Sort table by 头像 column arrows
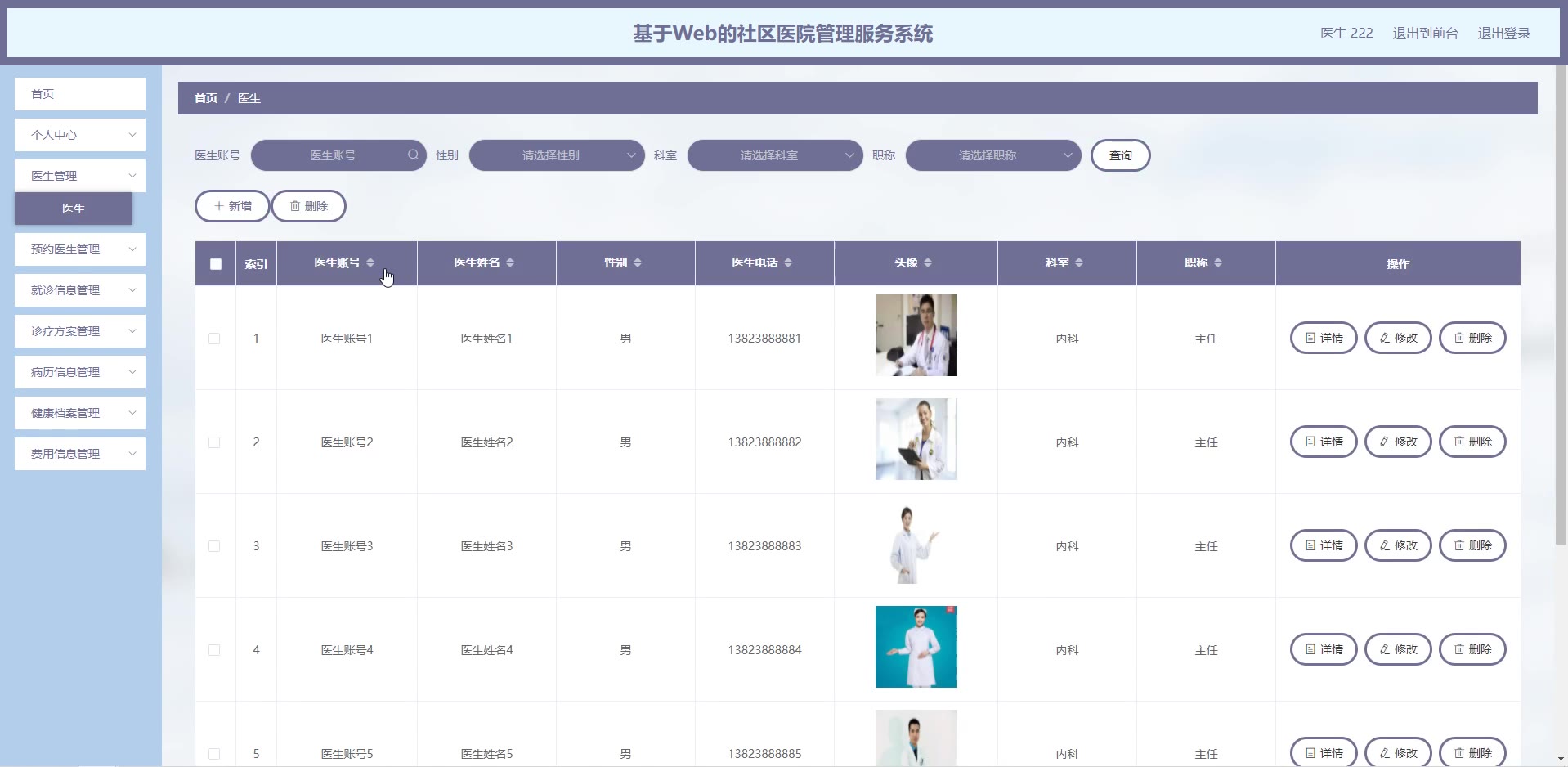This screenshot has width=1568, height=767. coord(928,262)
